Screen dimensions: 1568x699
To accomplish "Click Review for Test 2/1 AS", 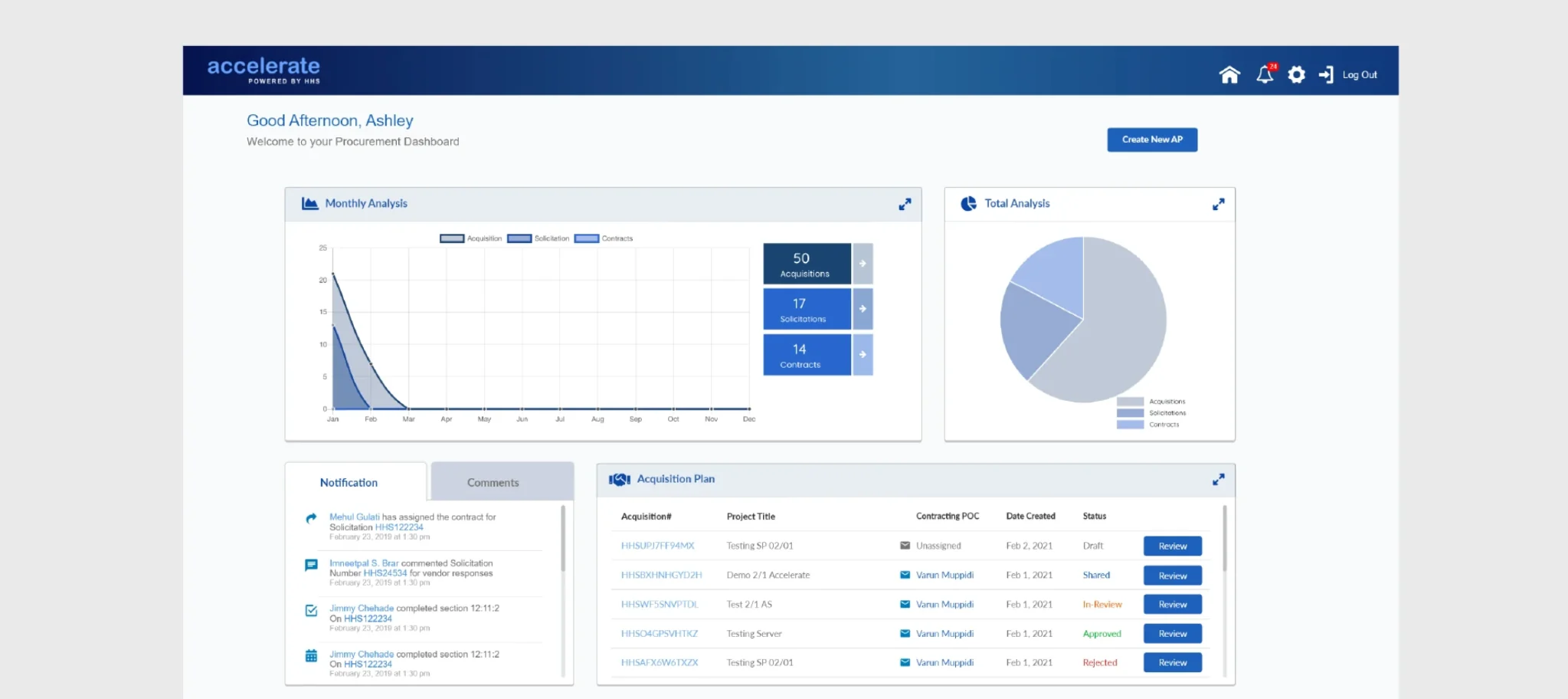I will (1172, 605).
